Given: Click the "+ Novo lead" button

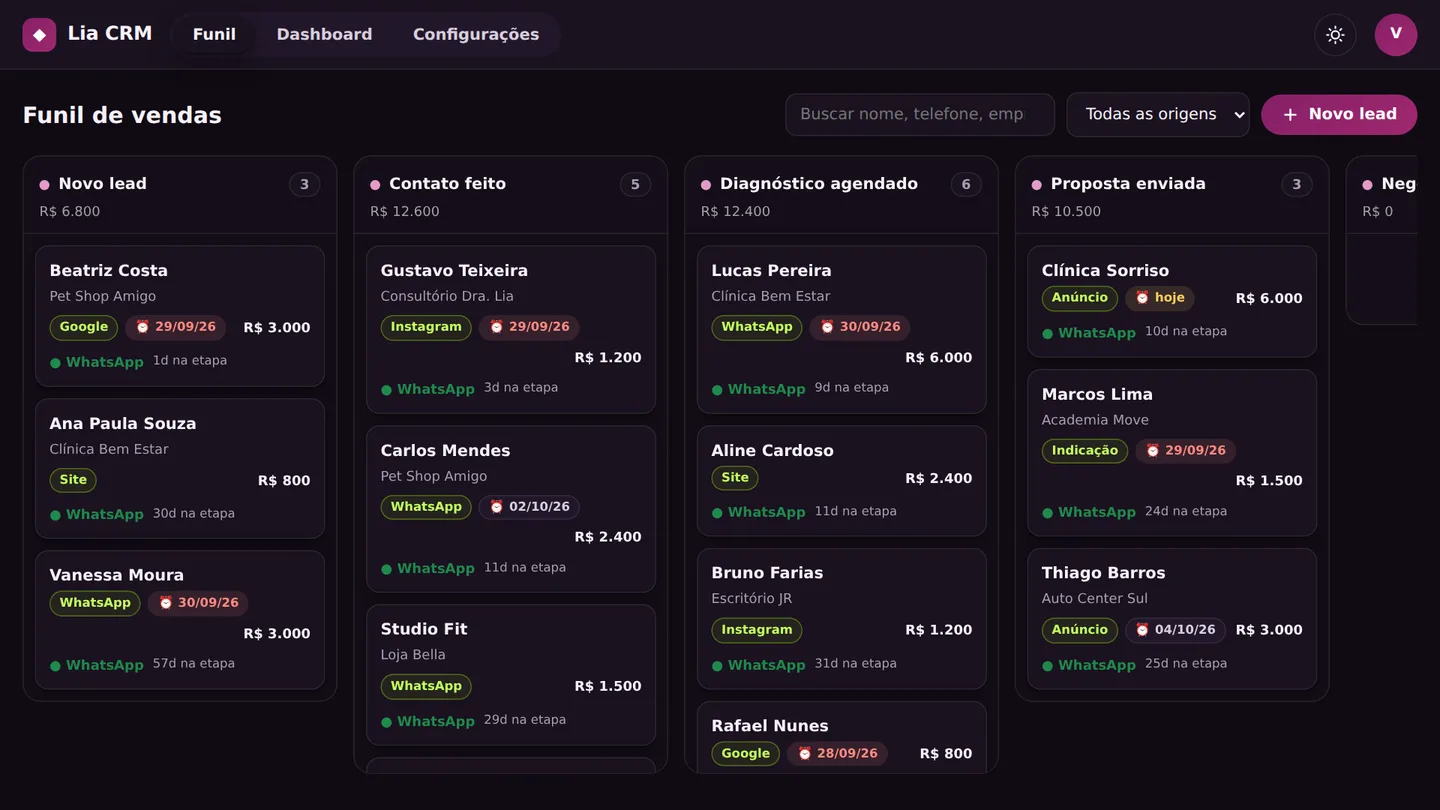Looking at the screenshot, I should click(1339, 114).
